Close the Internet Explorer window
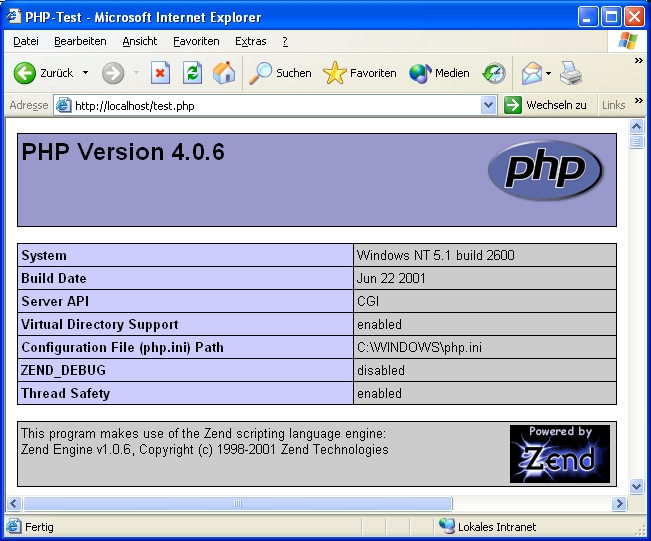 (x=634, y=17)
